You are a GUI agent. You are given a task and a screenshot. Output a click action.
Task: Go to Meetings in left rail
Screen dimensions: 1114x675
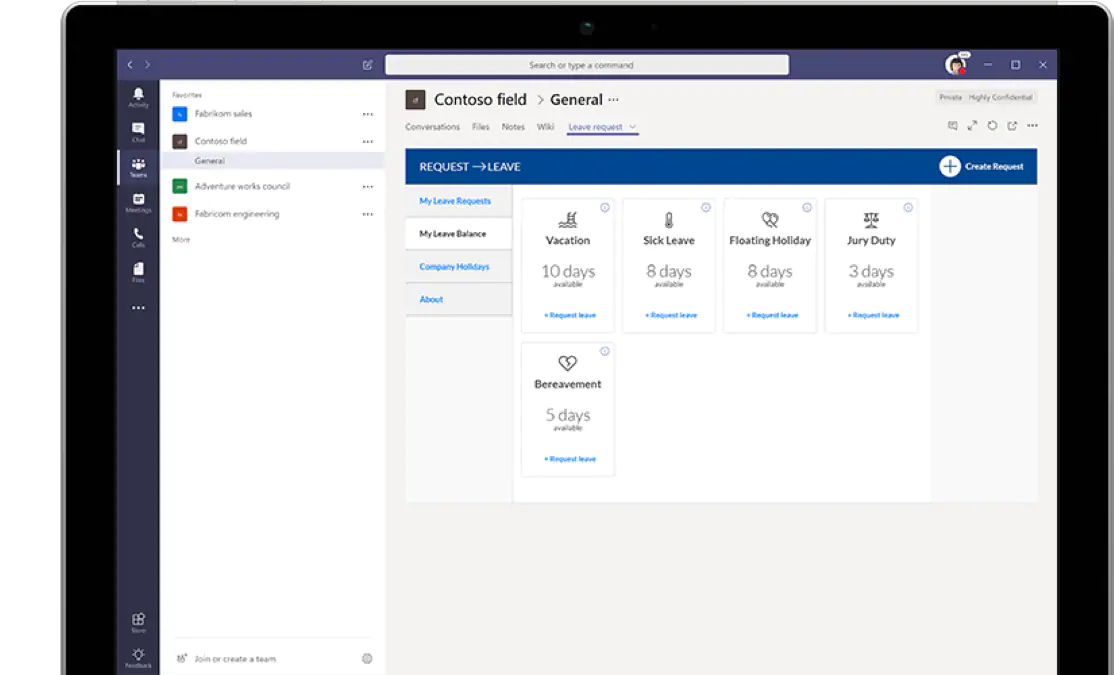pos(138,203)
